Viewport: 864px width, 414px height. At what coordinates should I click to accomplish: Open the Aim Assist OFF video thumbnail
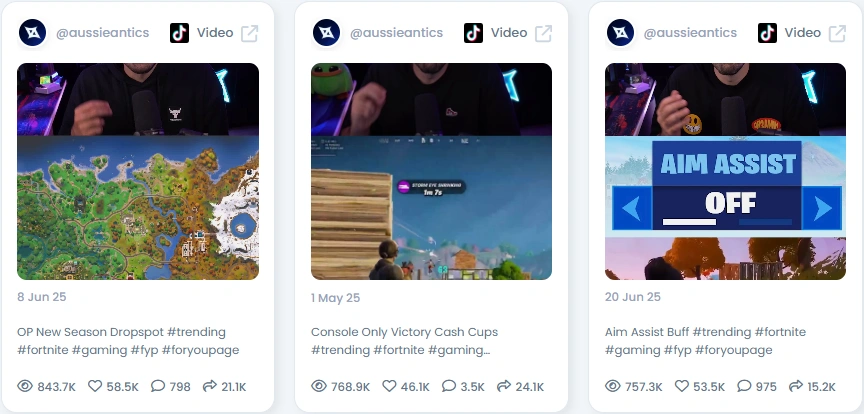pyautogui.click(x=725, y=171)
